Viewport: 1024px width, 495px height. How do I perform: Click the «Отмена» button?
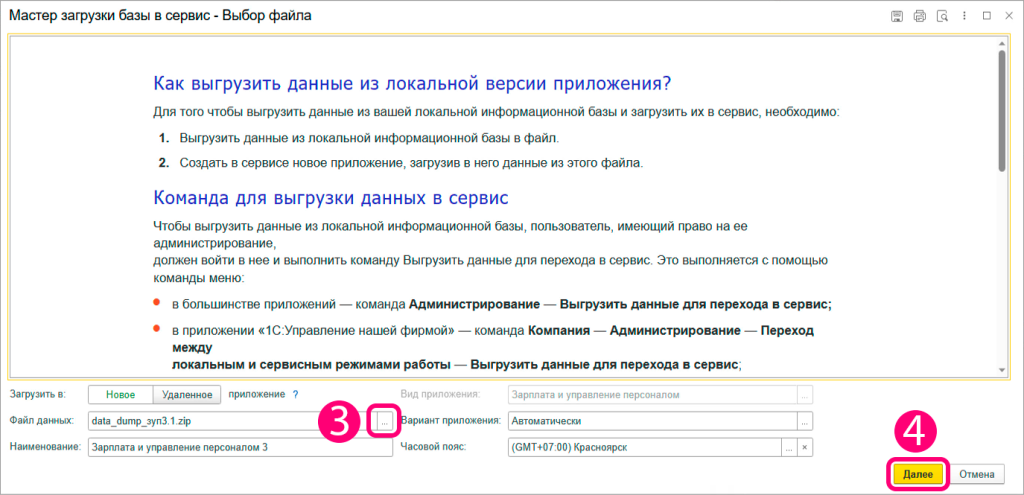[x=977, y=474]
